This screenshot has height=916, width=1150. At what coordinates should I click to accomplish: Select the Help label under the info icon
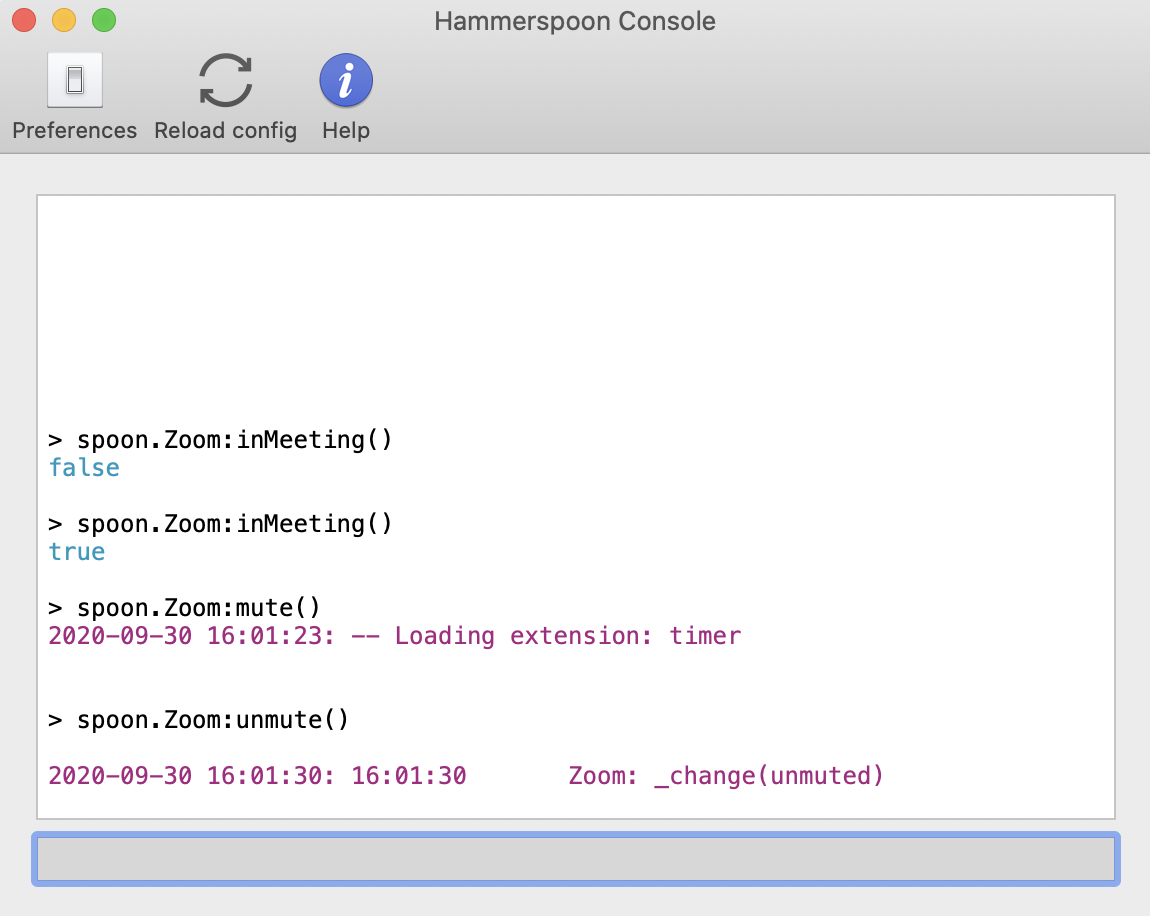[x=346, y=131]
